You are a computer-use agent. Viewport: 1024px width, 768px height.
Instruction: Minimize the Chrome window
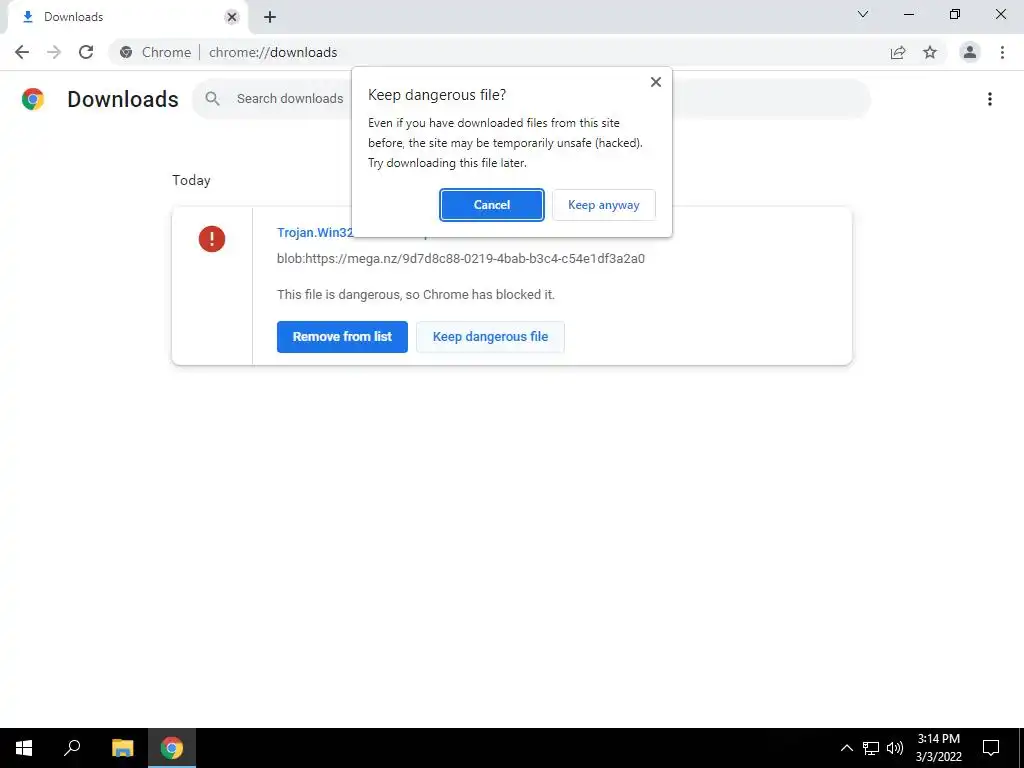(909, 14)
